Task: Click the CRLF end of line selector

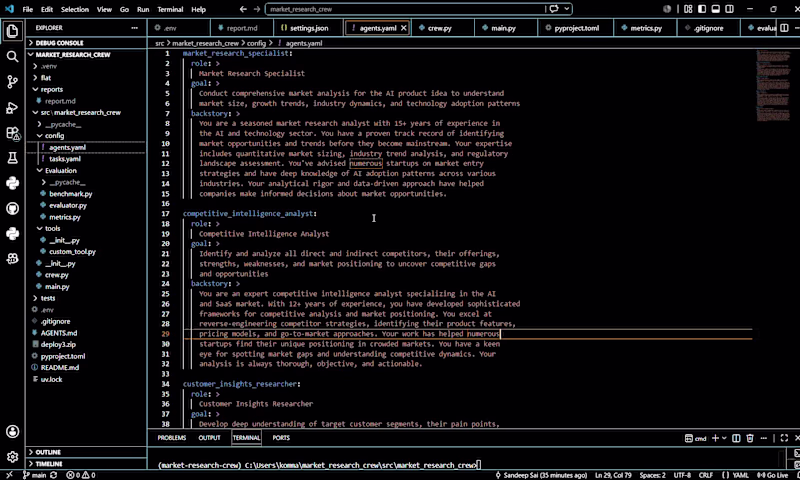Action: tap(706, 475)
